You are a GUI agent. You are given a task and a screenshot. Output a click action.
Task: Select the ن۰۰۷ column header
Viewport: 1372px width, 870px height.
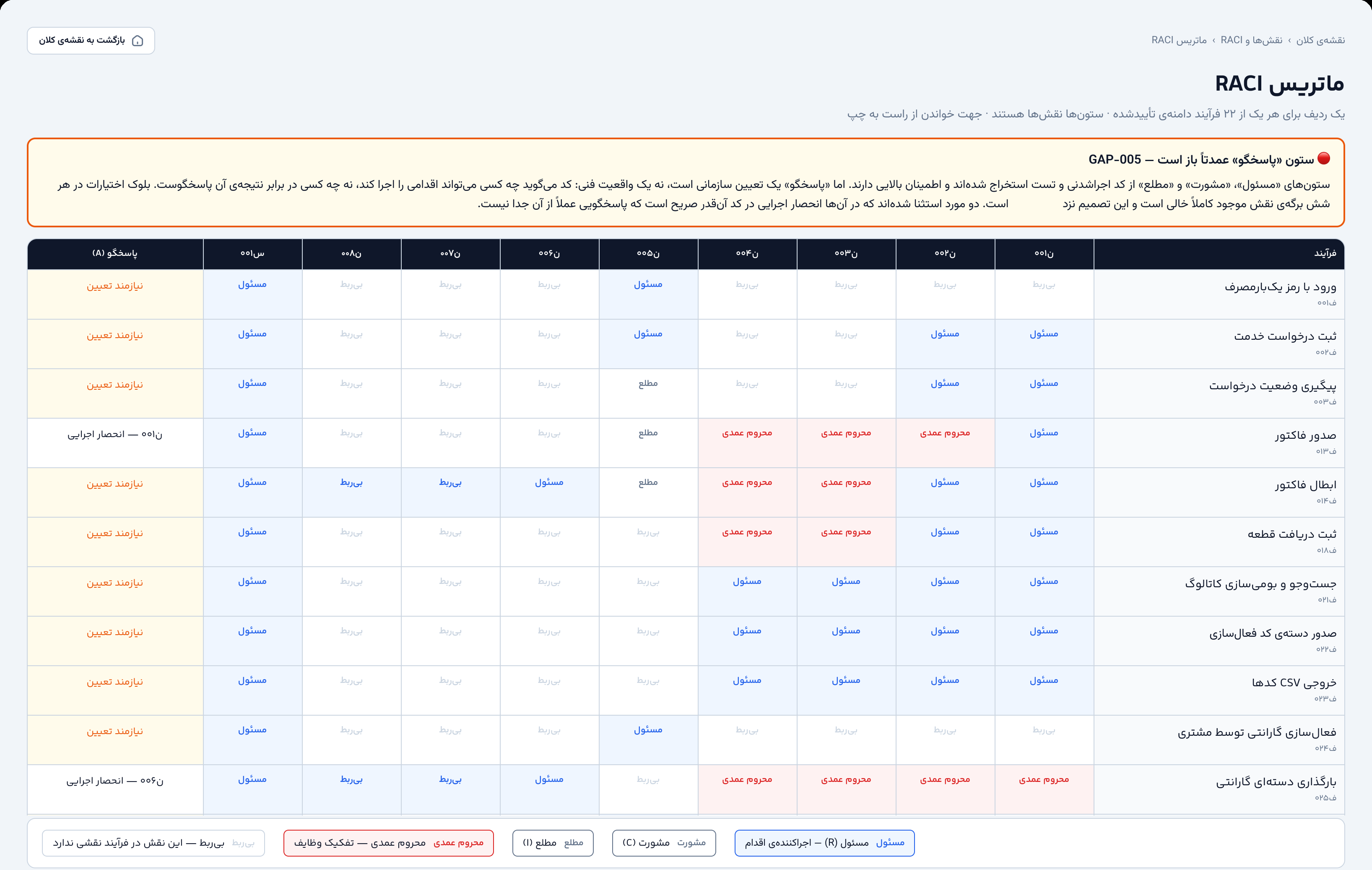(x=450, y=254)
